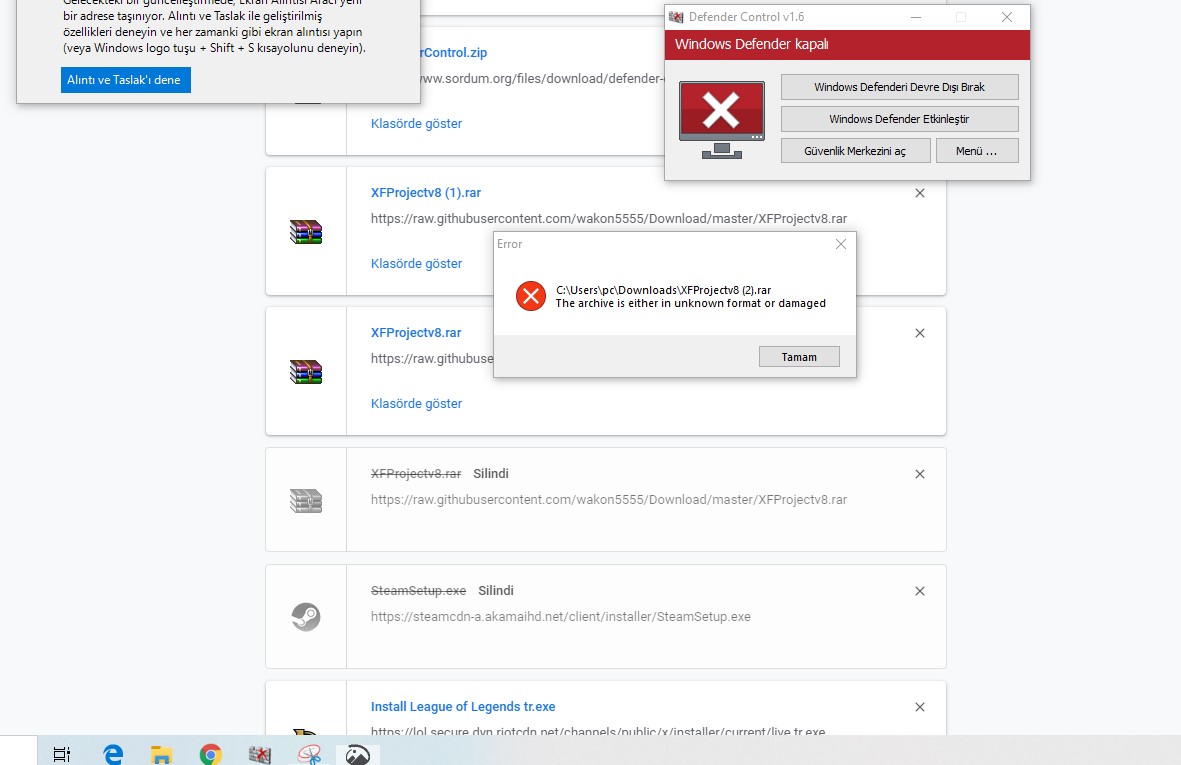This screenshot has height=765, width=1181.
Task: Click the red error icon in dialog
Action: (x=531, y=296)
